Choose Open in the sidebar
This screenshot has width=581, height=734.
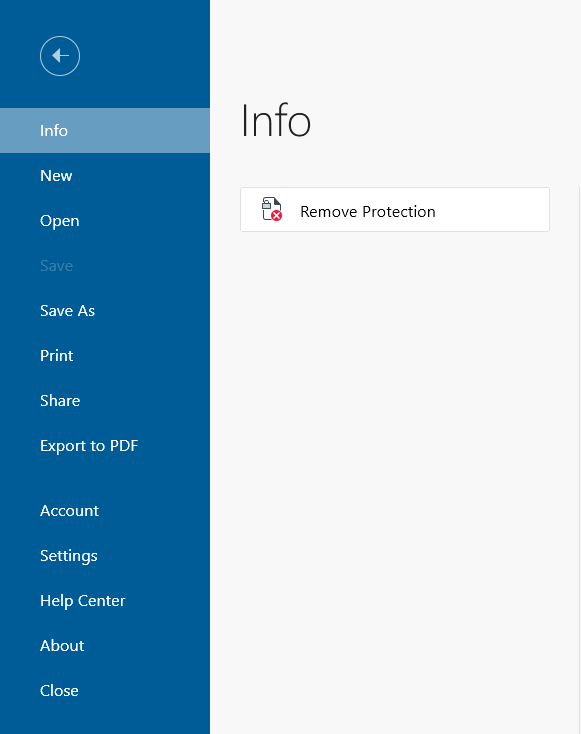(105, 220)
